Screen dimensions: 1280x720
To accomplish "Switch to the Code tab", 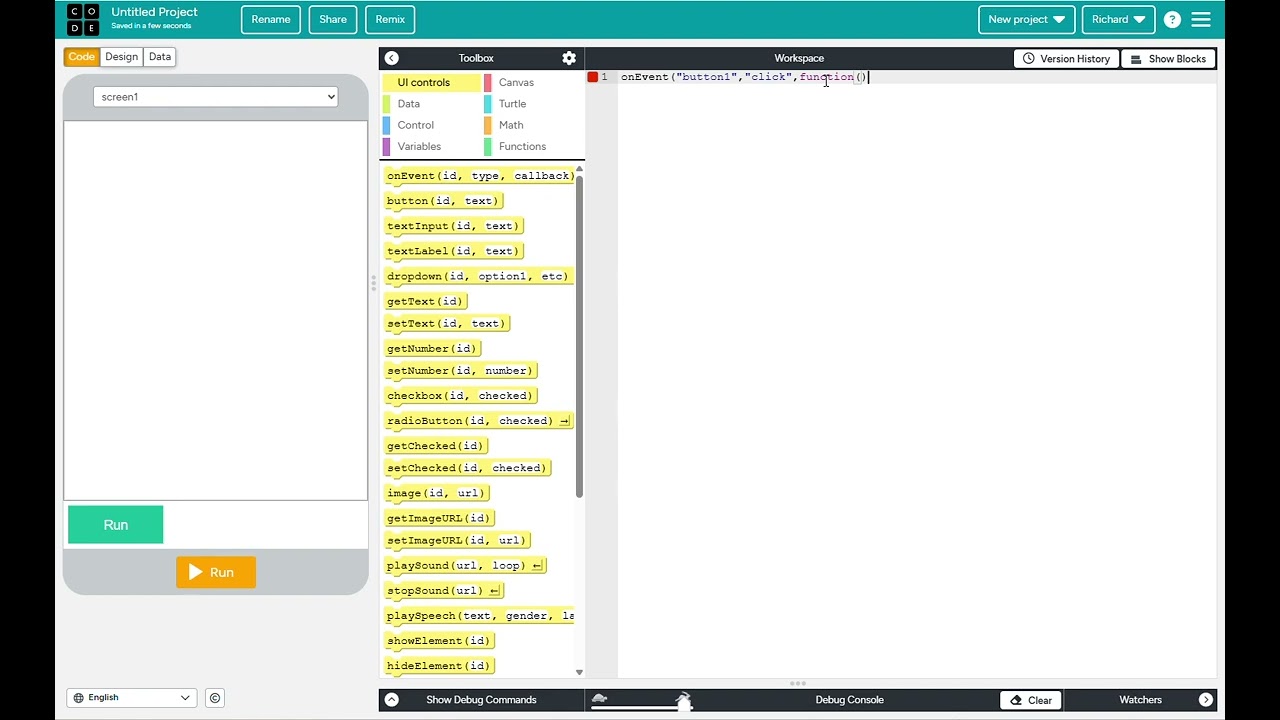I will point(82,57).
